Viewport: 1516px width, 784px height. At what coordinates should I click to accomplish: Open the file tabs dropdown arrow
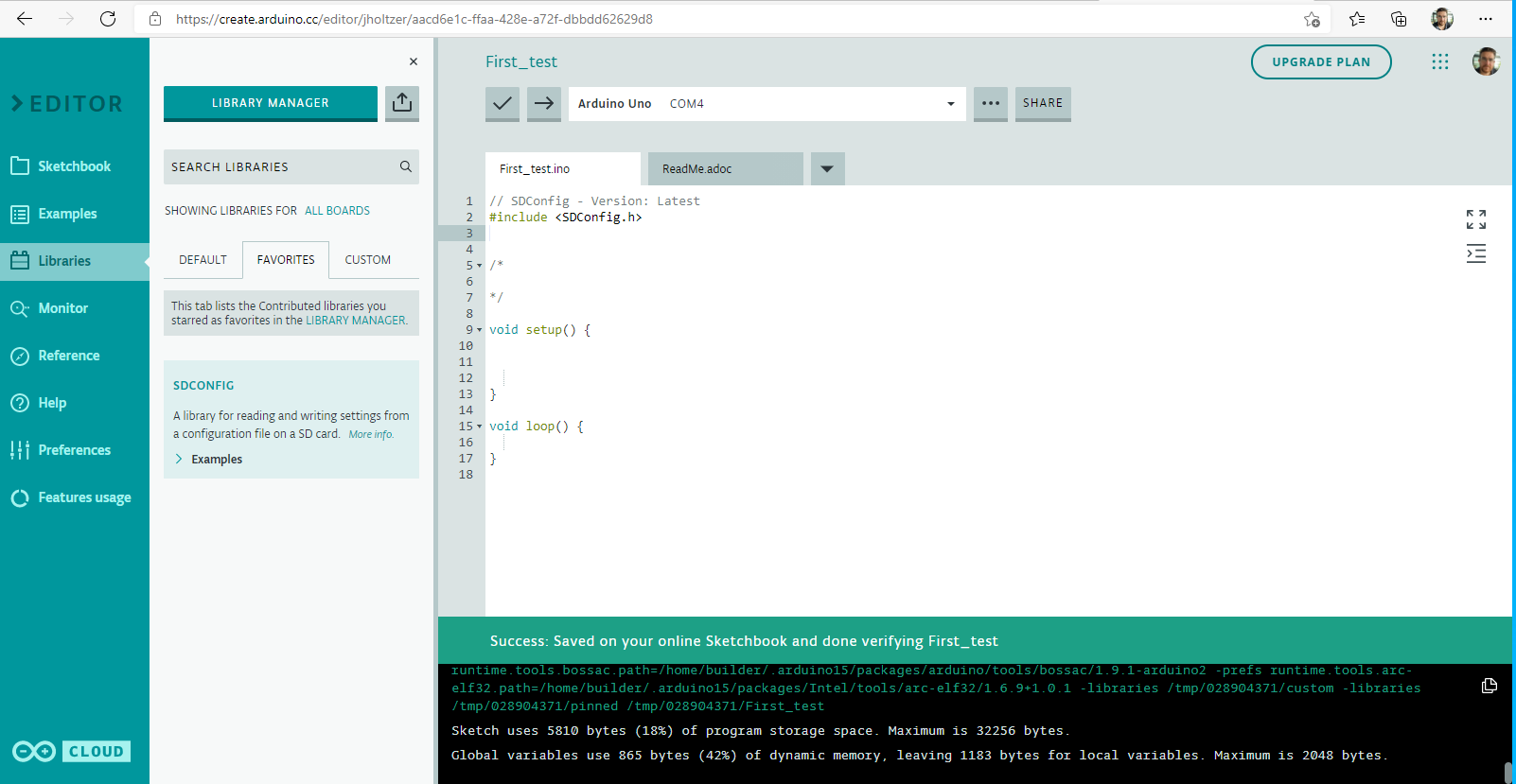click(827, 168)
